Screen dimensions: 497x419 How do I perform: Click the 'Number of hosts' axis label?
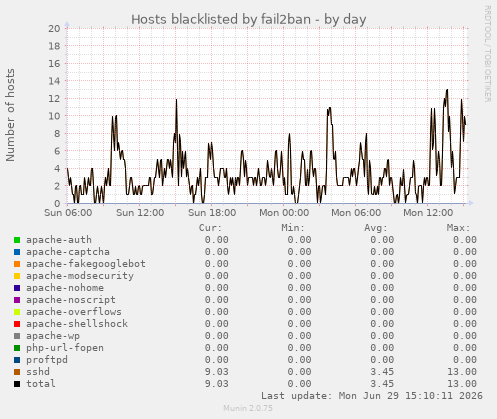pyautogui.click(x=10, y=115)
